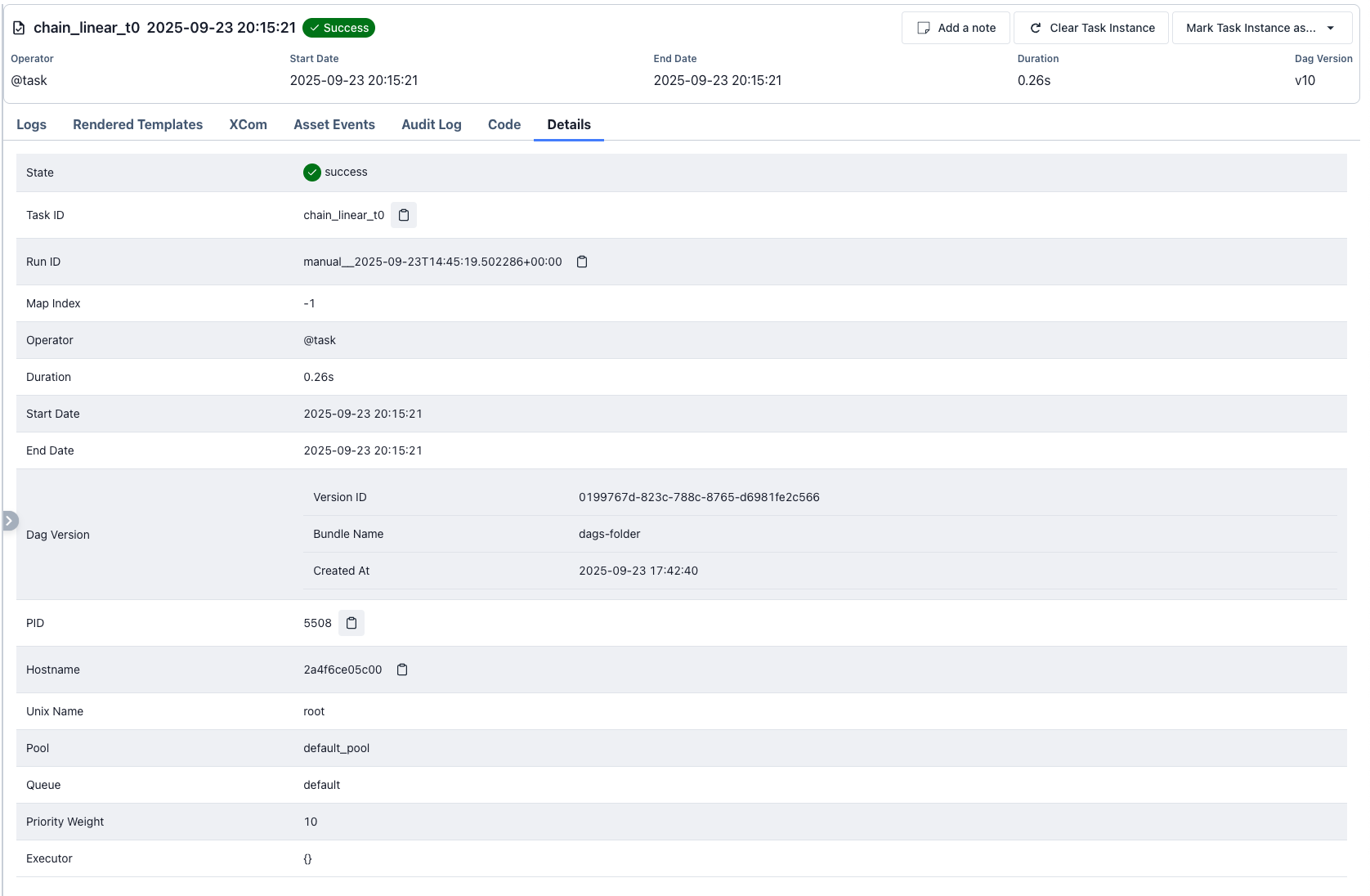Click the task instance file icon in header
Viewport: 1370px width, 896px height.
19,28
